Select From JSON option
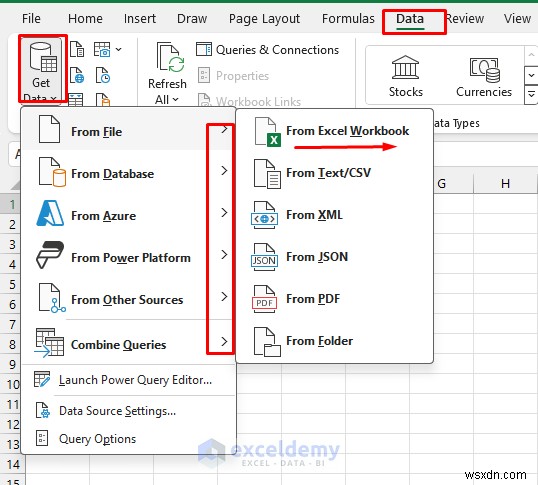The image size is (538, 485). 335,257
